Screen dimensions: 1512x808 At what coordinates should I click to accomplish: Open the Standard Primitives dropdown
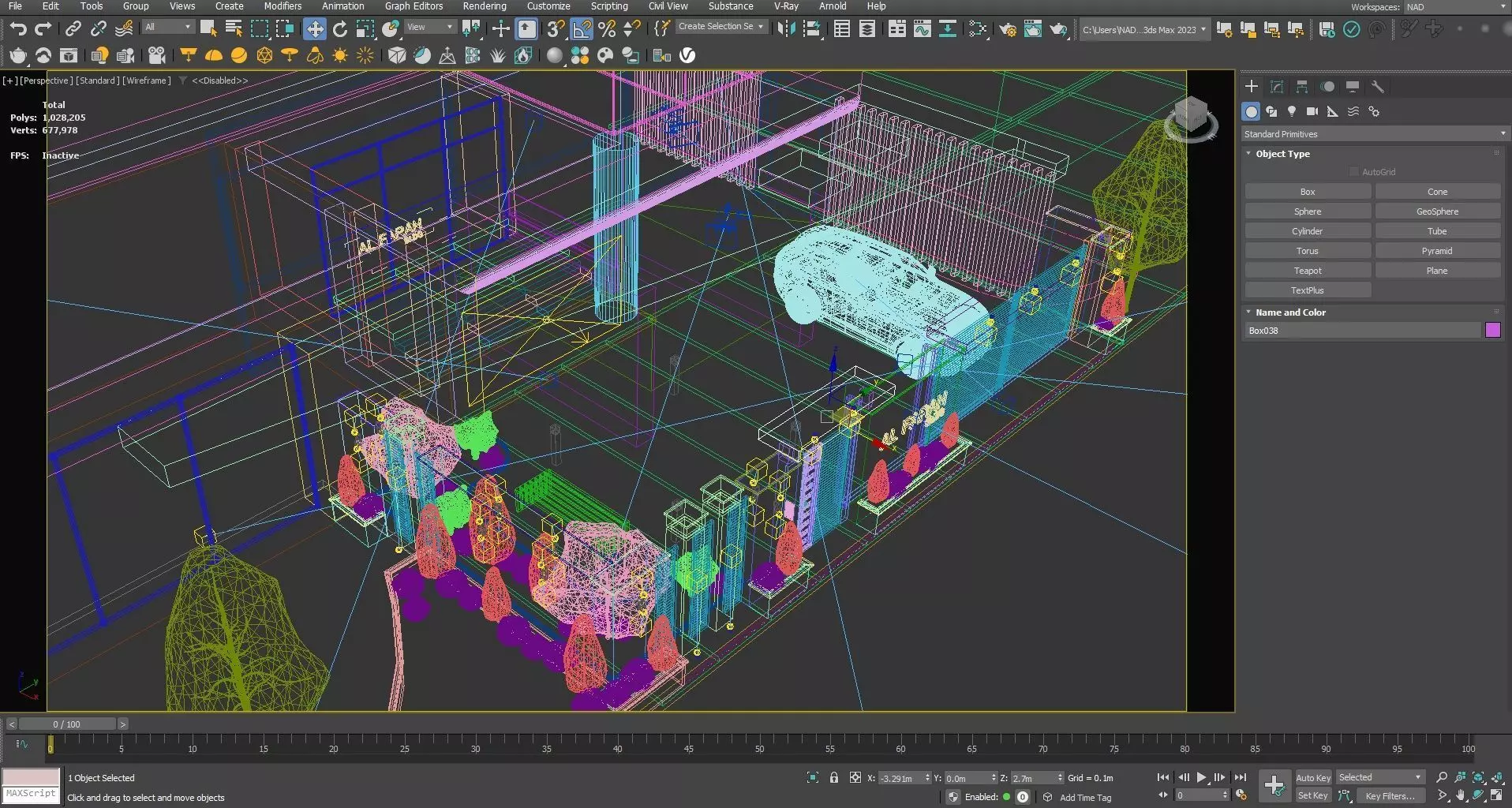1375,134
